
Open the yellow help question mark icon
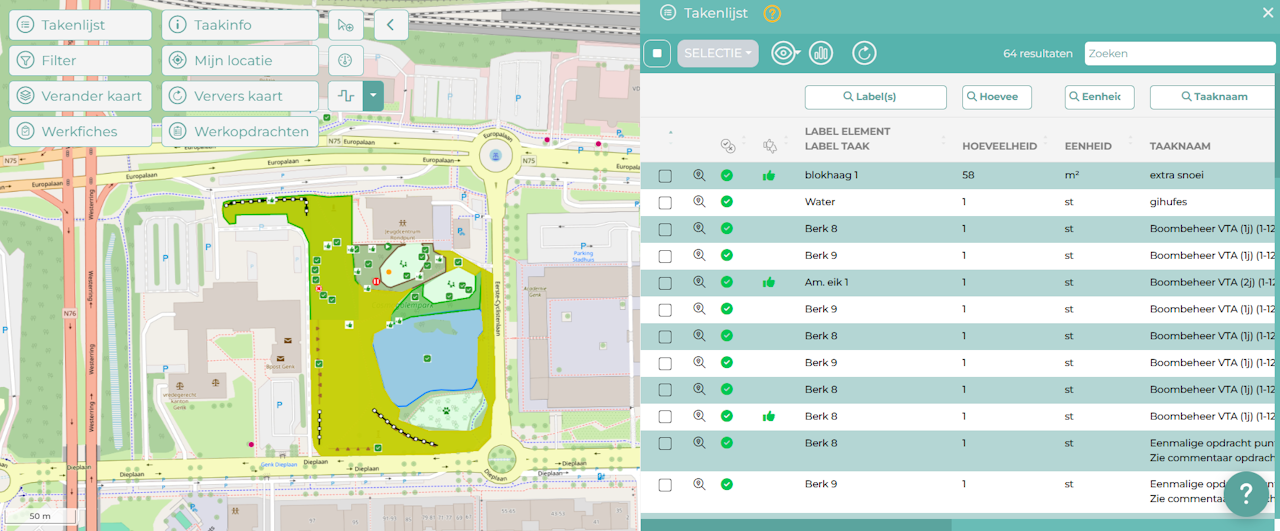(772, 13)
